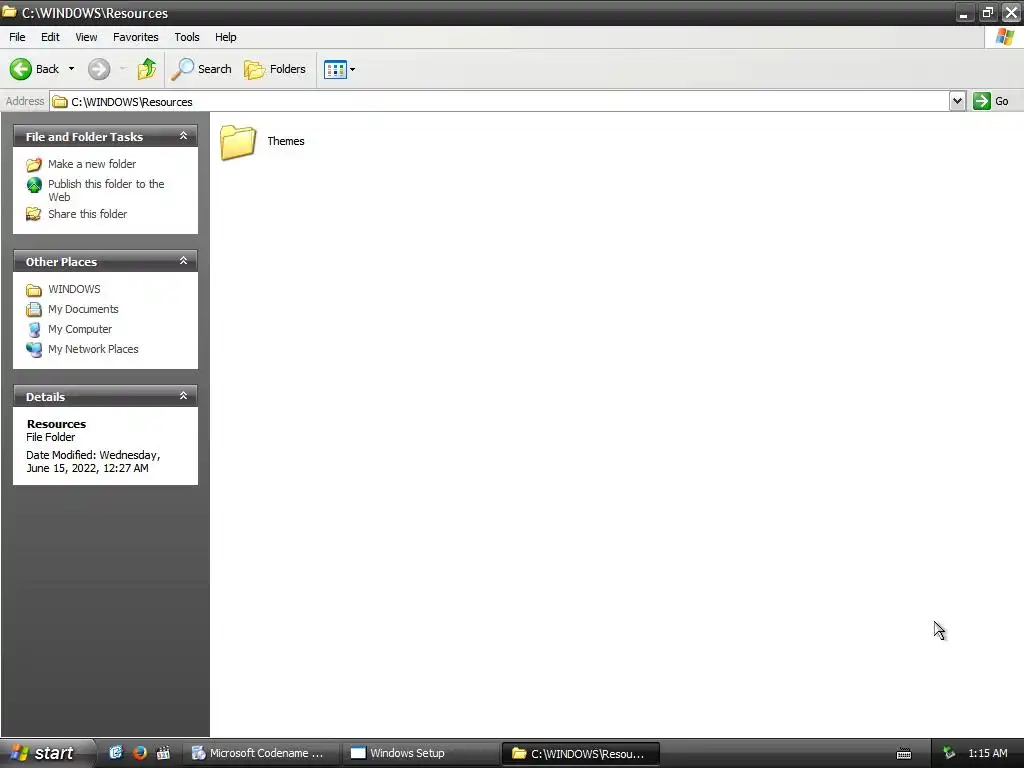Click the greyed Forward arrow button
The width and height of the screenshot is (1024, 768).
(x=99, y=69)
